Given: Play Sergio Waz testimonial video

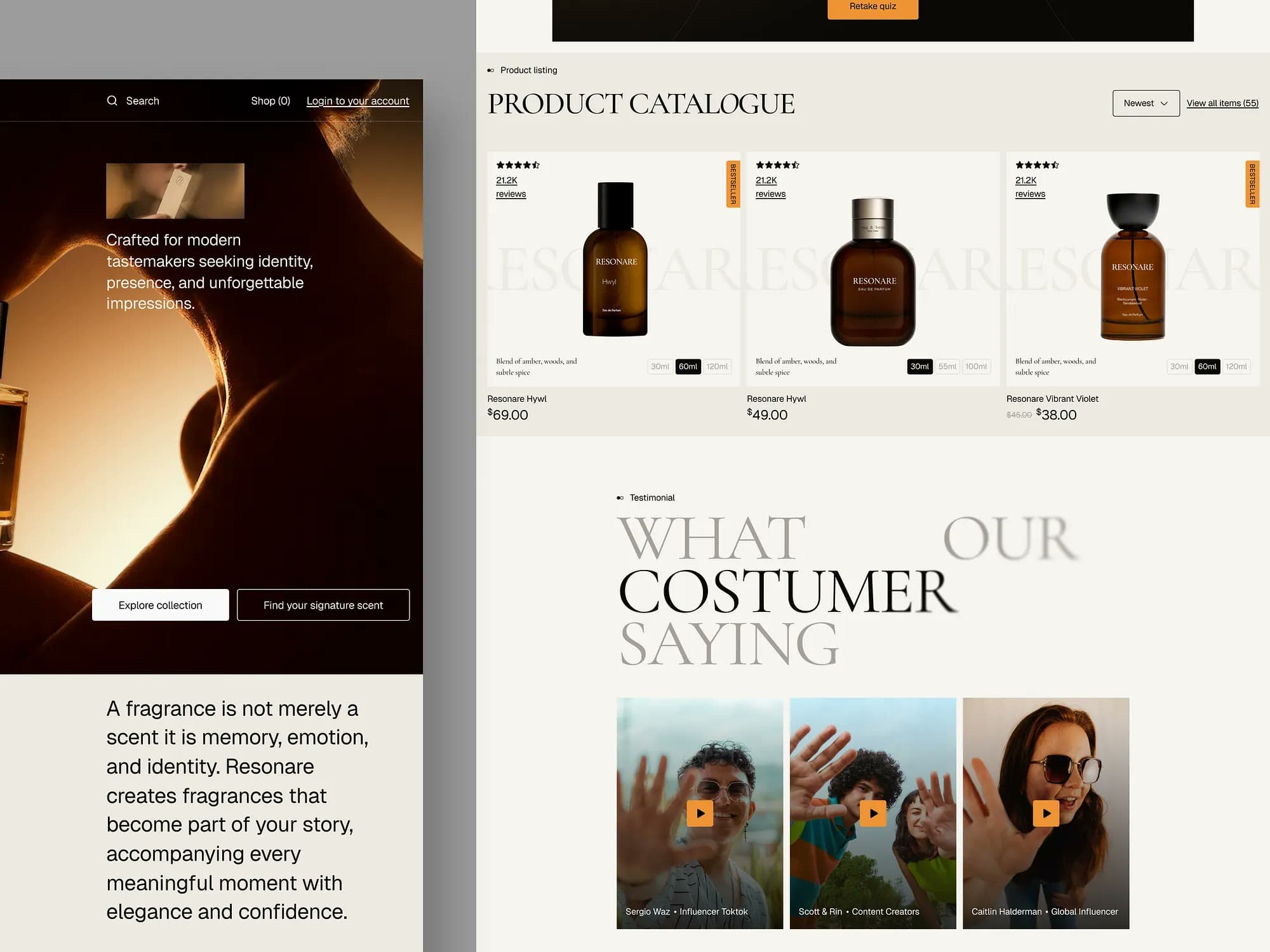Looking at the screenshot, I should click(x=700, y=813).
